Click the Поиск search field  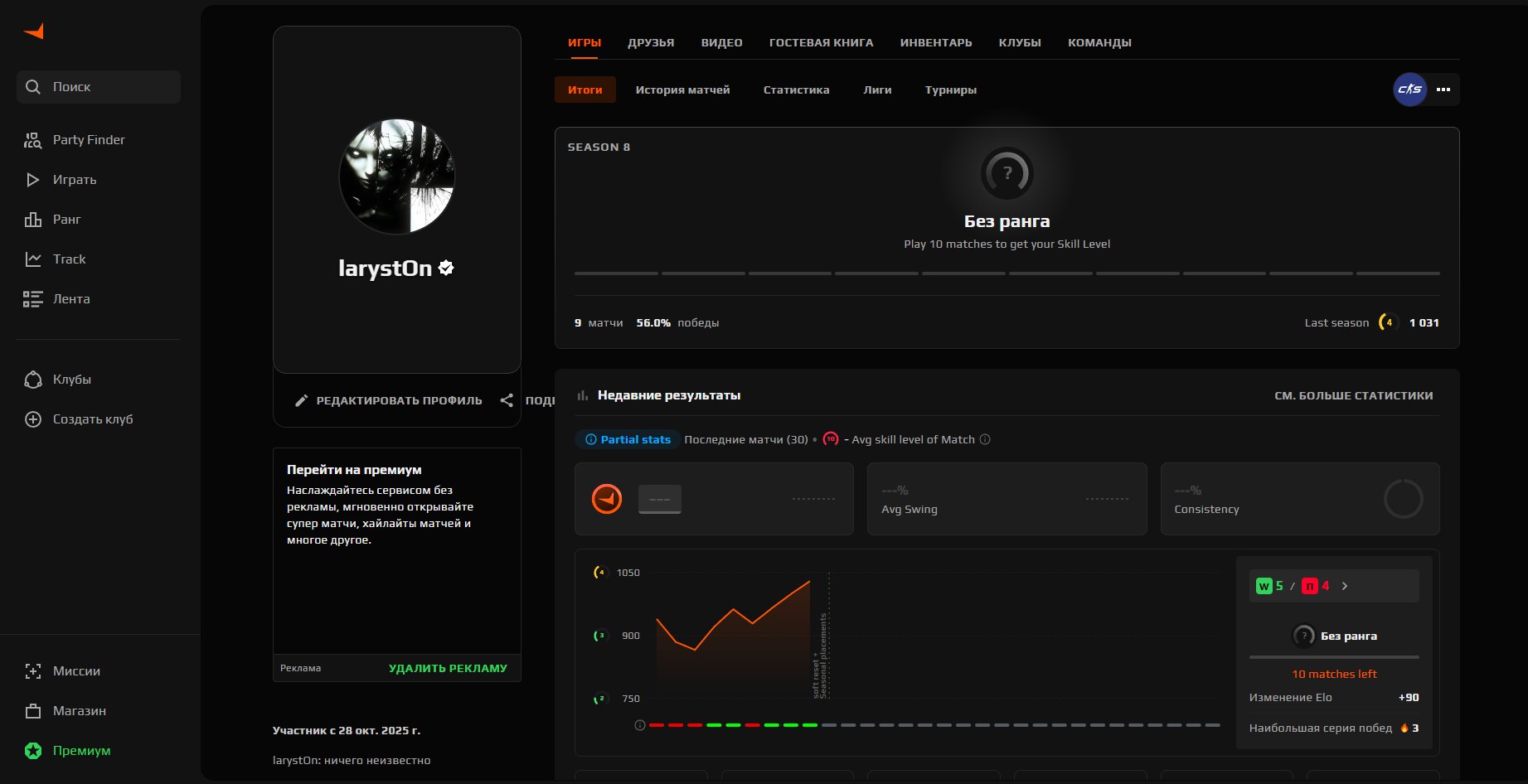coord(99,87)
